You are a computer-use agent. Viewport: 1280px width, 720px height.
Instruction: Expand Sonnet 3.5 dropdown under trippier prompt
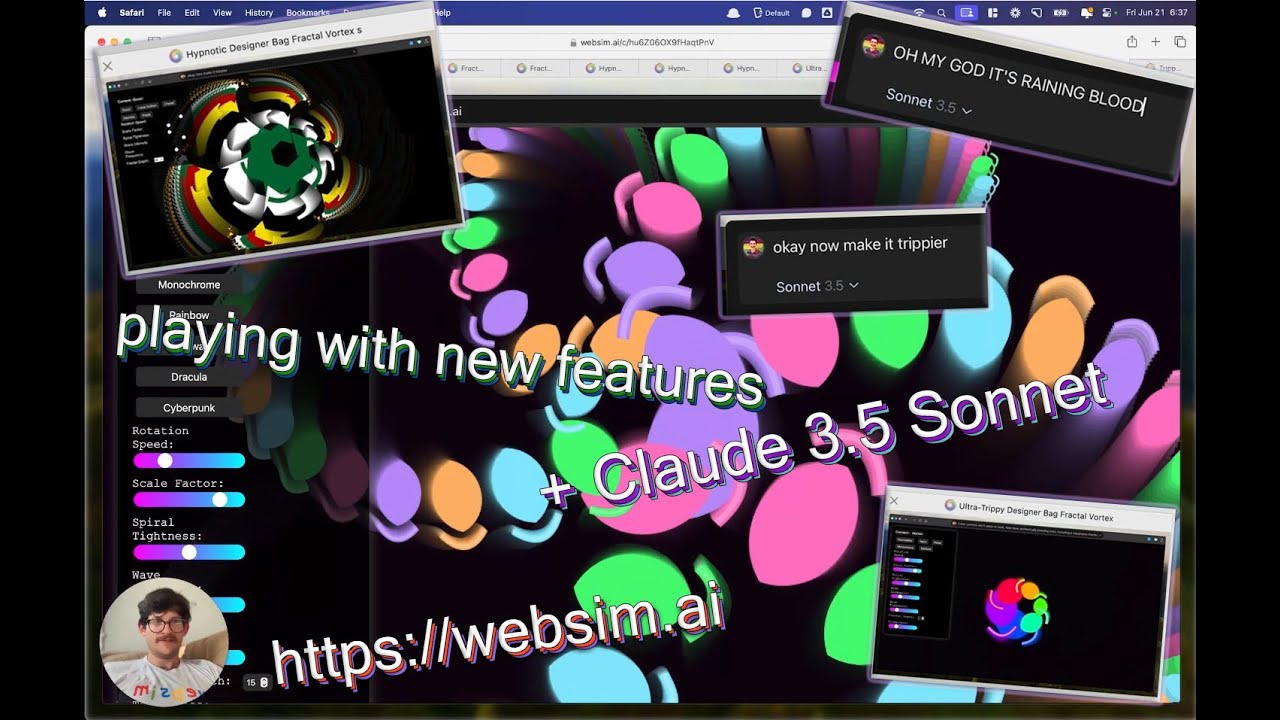click(817, 286)
